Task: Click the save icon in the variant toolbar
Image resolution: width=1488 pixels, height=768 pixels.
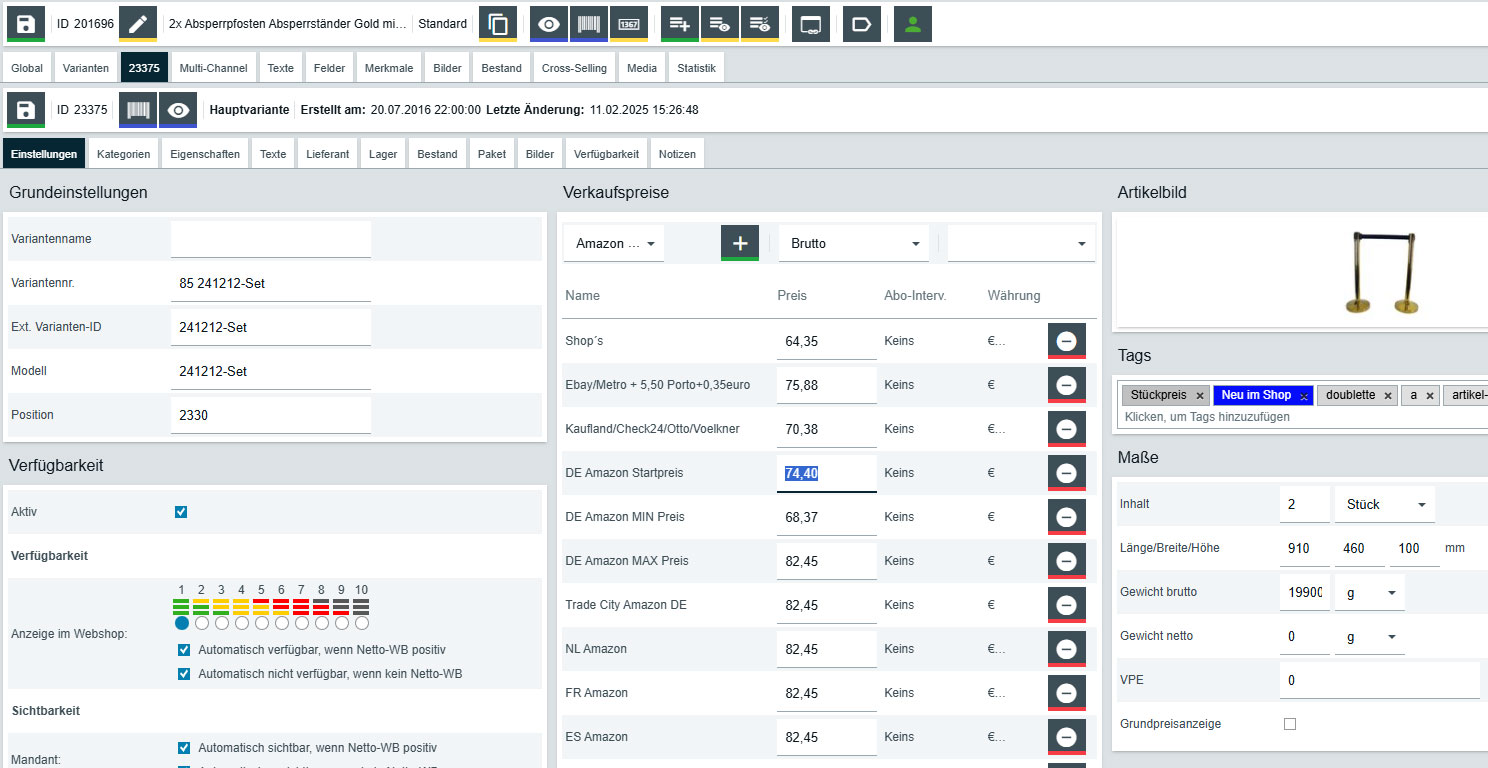Action: pyautogui.click(x=26, y=110)
